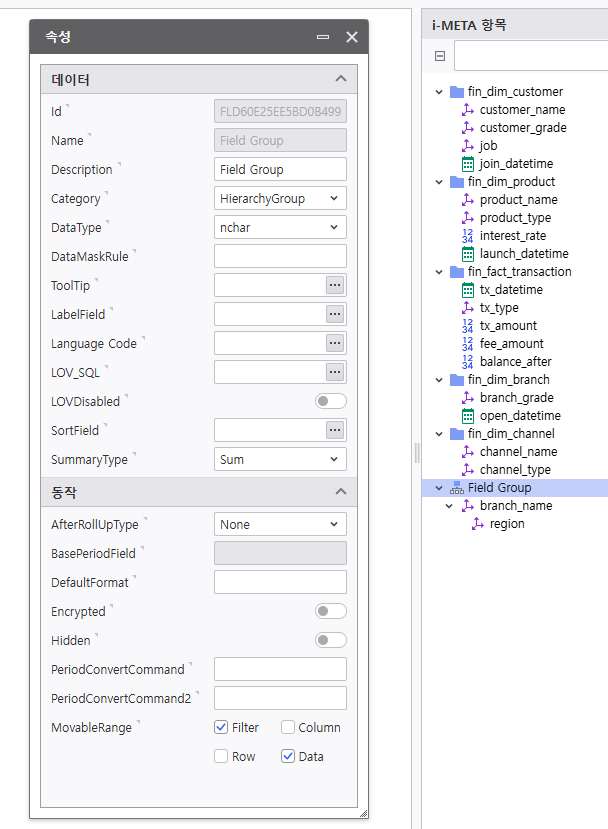The width and height of the screenshot is (608, 829).
Task: Close the 속성 properties dialog
Action: click(352, 37)
